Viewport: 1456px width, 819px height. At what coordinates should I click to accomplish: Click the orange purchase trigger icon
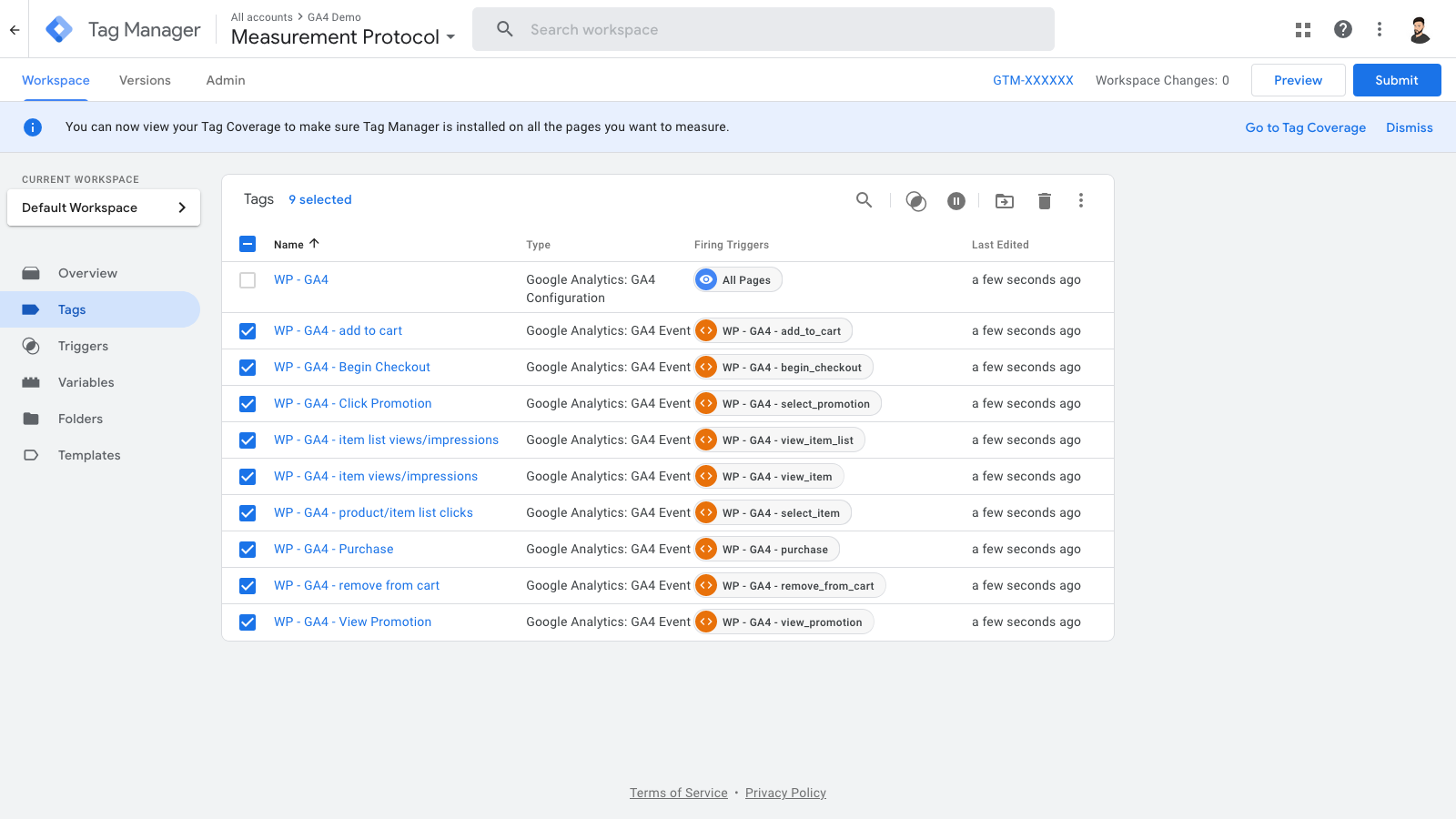(706, 549)
